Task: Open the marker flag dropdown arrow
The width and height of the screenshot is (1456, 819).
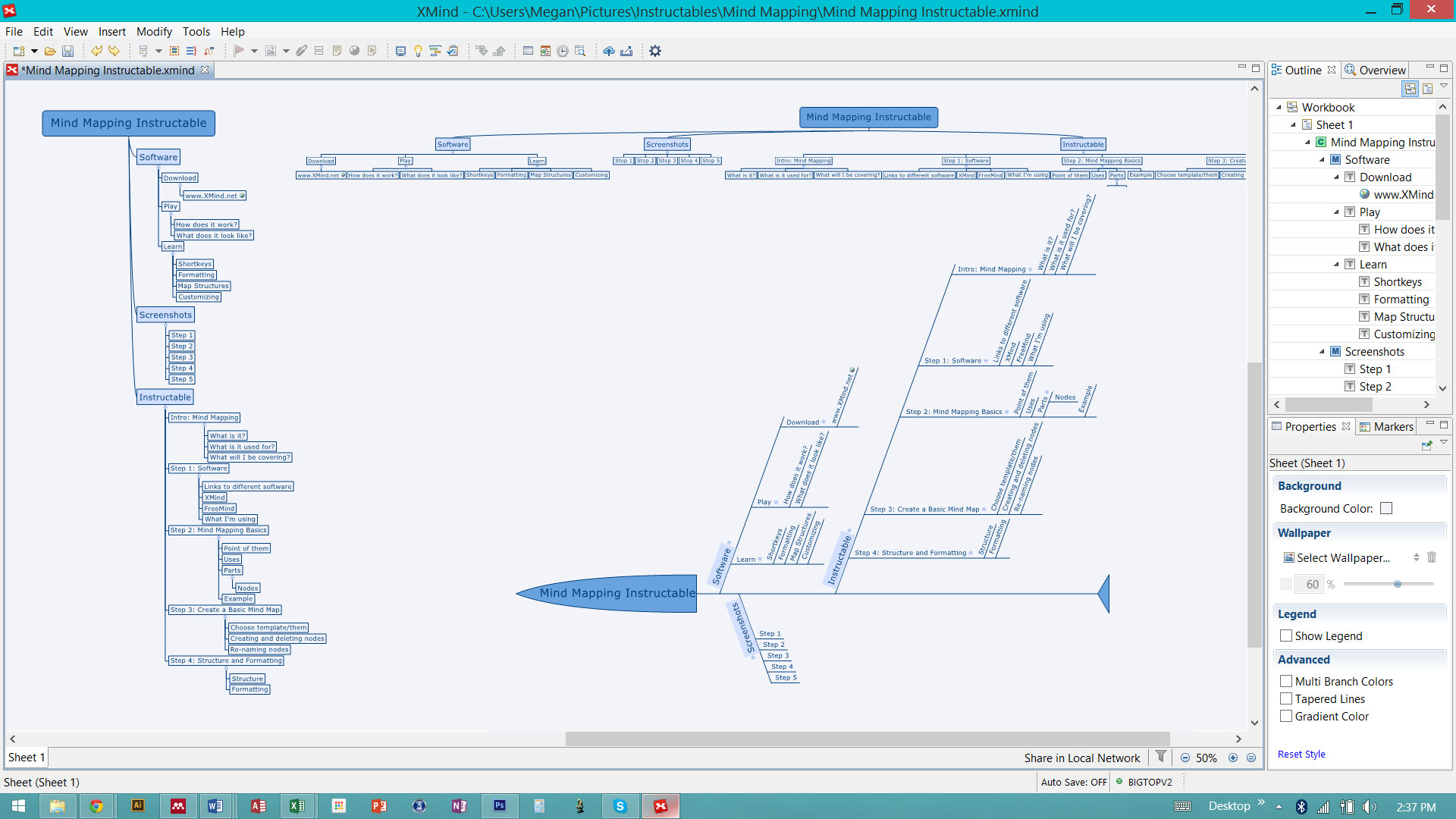Action: tap(254, 51)
